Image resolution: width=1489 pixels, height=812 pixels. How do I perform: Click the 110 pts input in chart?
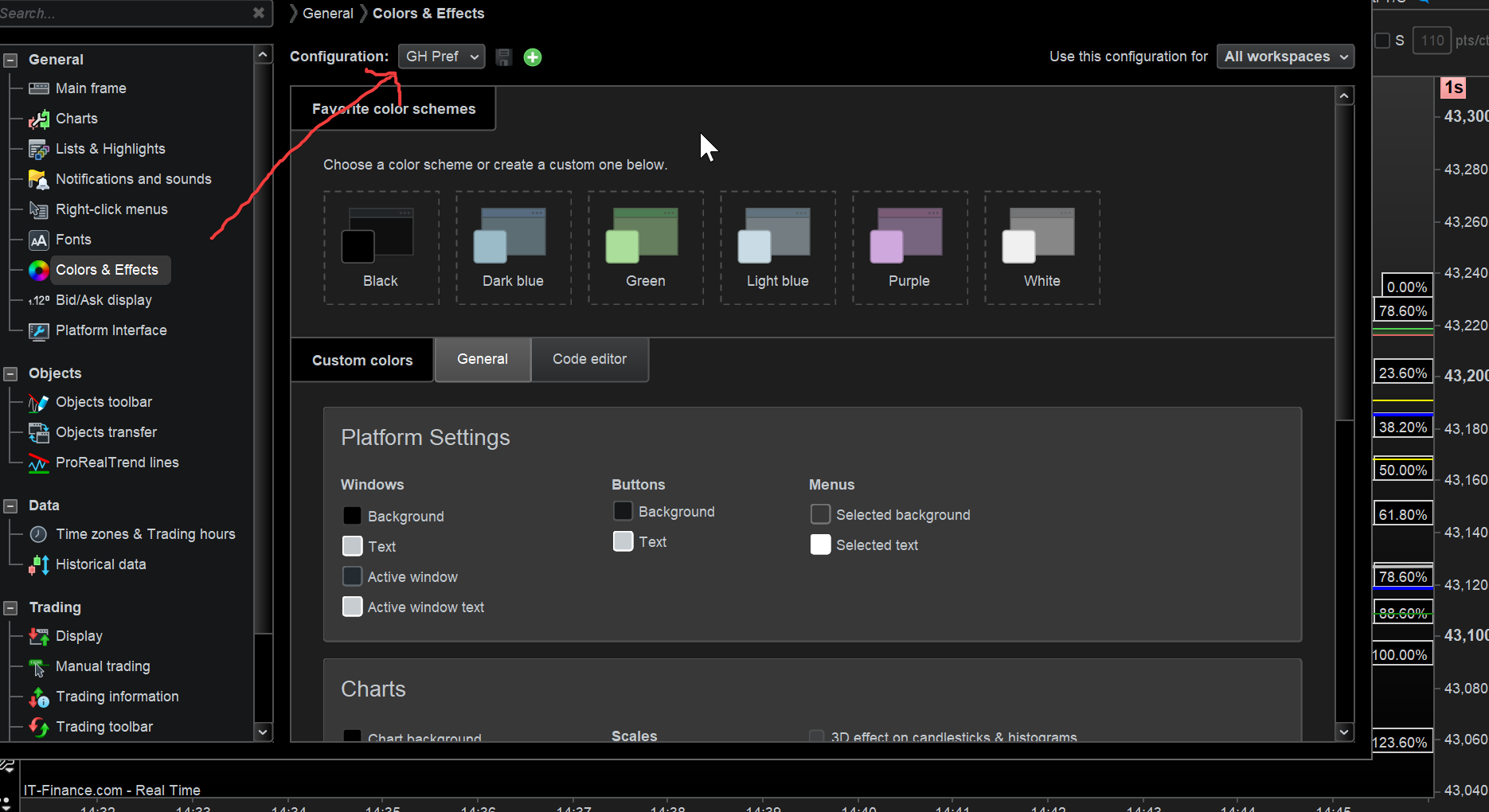[x=1432, y=41]
